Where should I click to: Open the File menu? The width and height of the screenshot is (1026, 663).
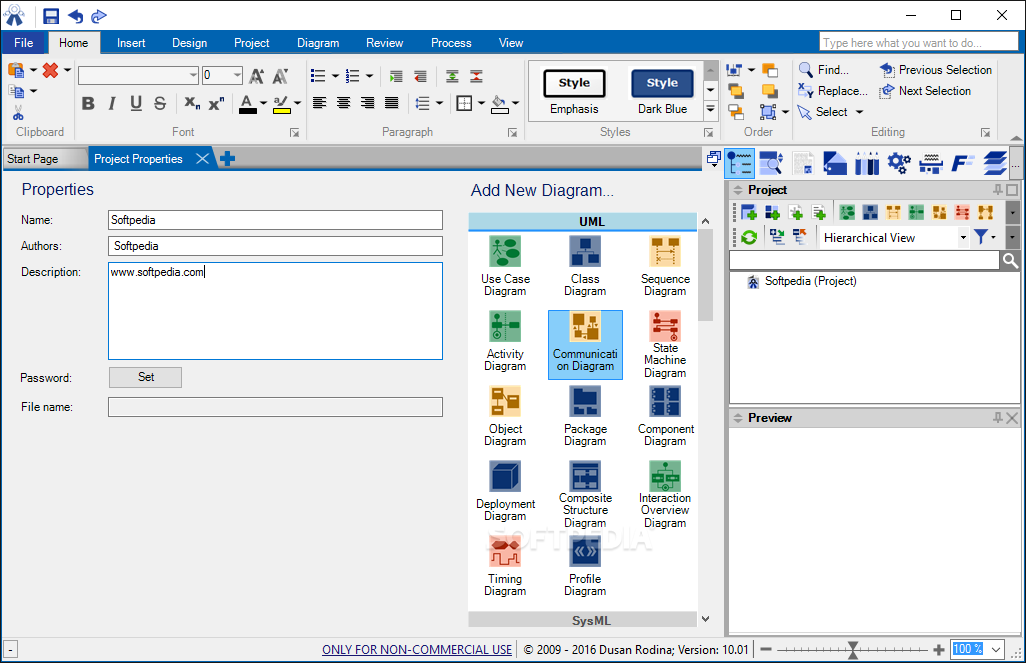point(24,43)
